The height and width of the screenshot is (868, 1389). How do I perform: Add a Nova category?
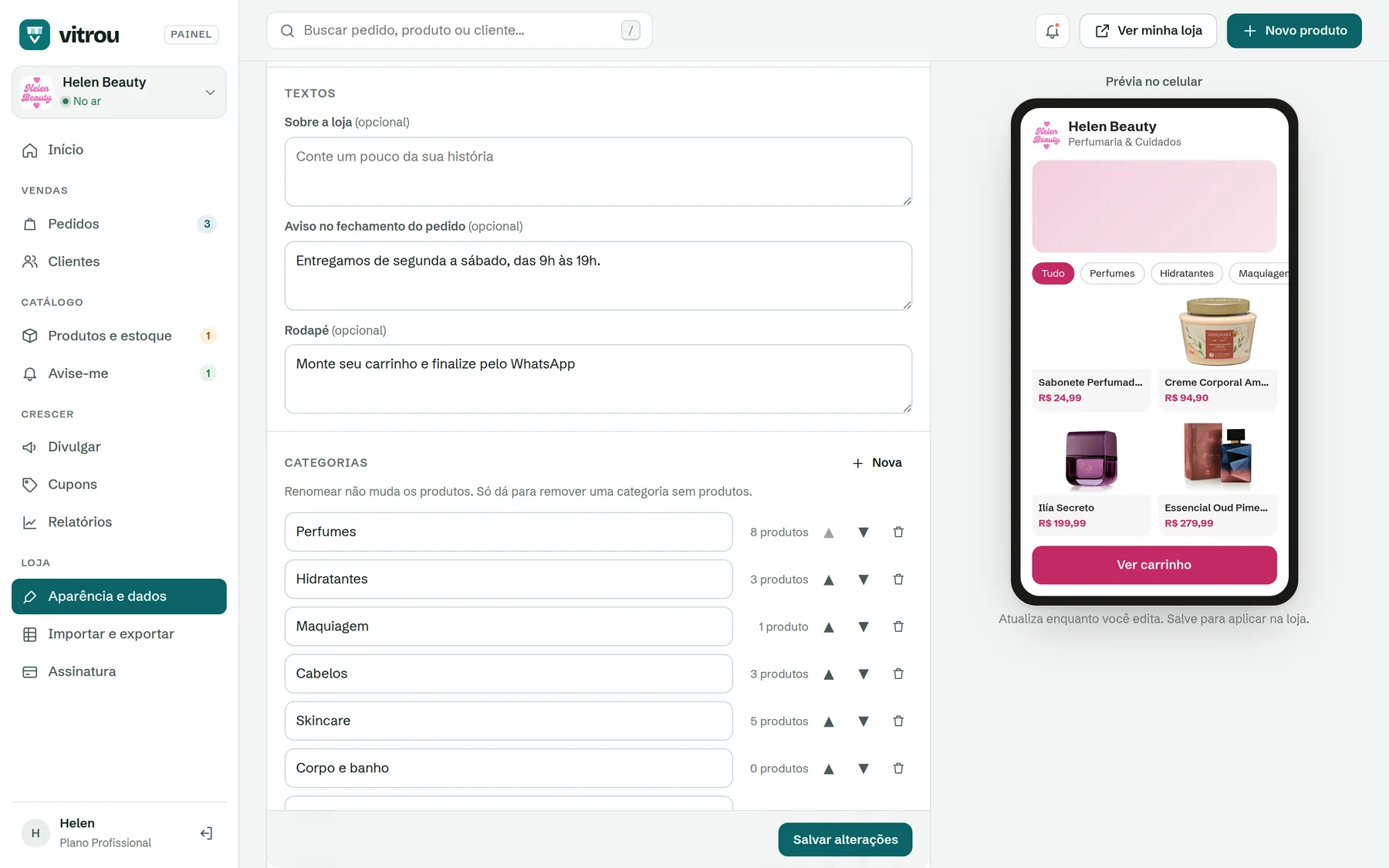[877, 463]
